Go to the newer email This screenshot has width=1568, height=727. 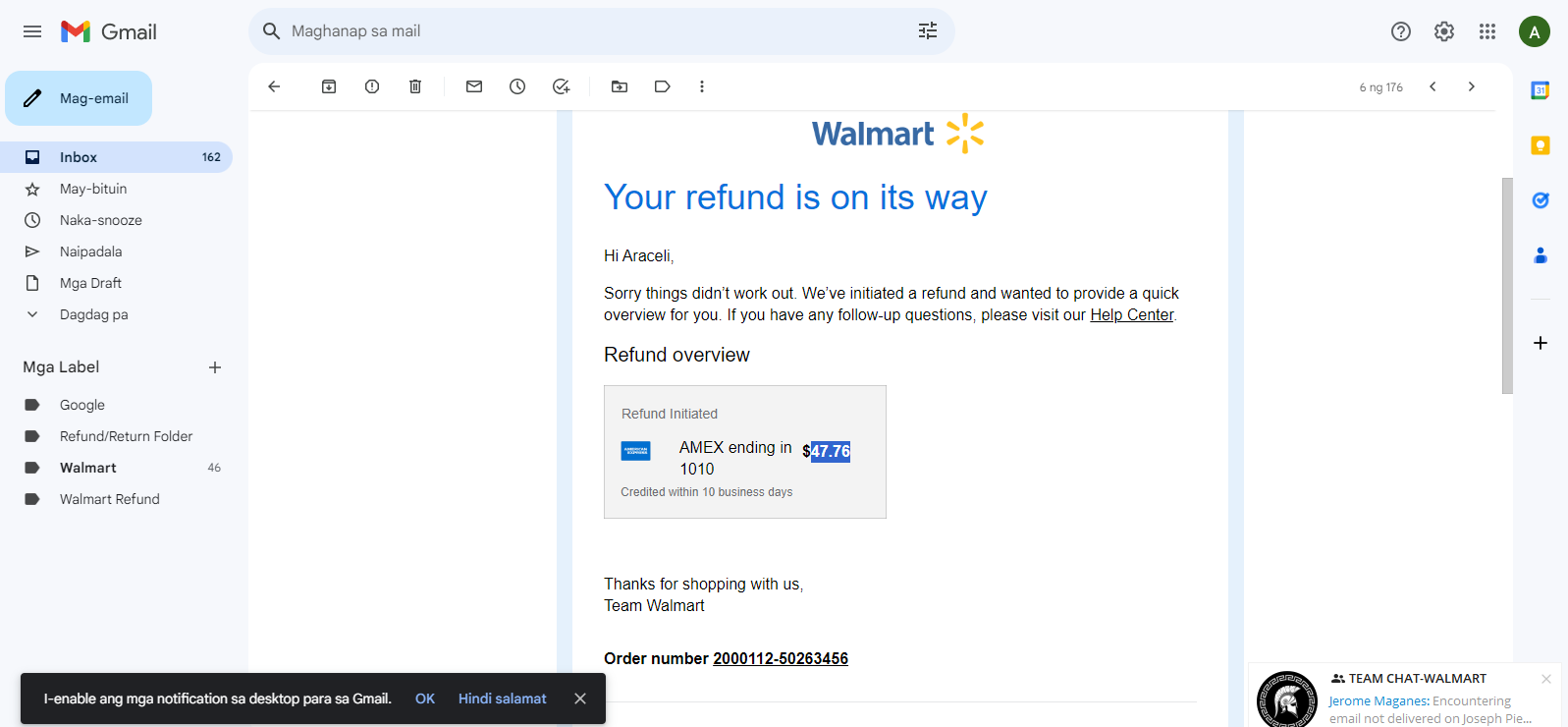click(x=1433, y=86)
